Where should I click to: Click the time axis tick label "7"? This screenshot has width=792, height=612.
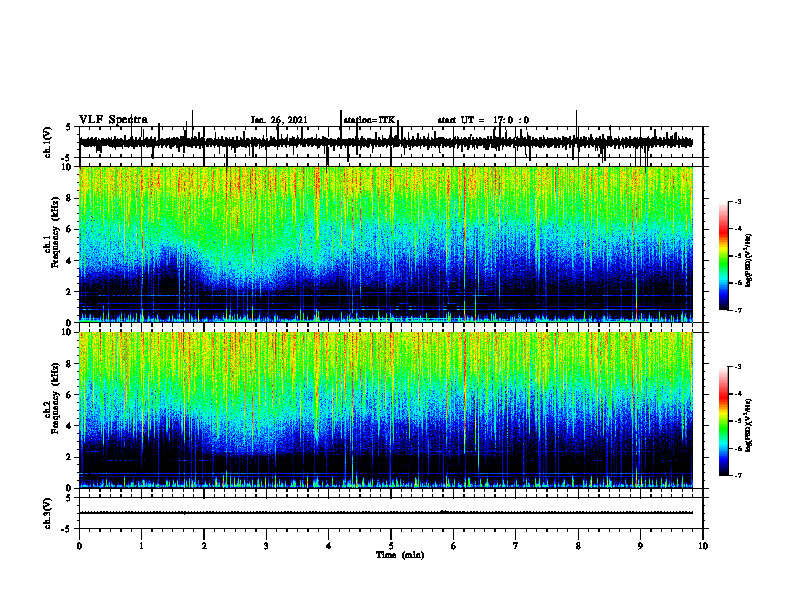click(516, 546)
